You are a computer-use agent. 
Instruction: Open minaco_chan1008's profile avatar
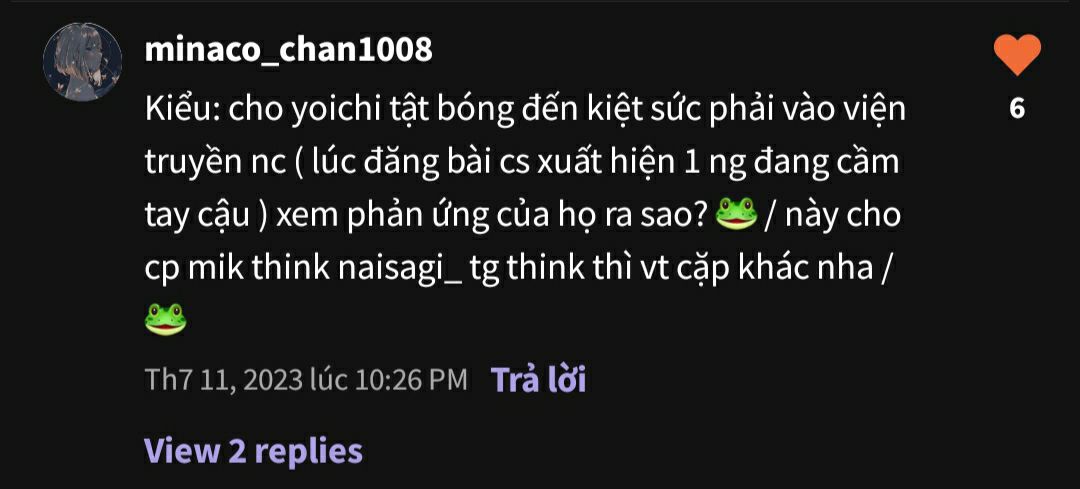click(83, 62)
